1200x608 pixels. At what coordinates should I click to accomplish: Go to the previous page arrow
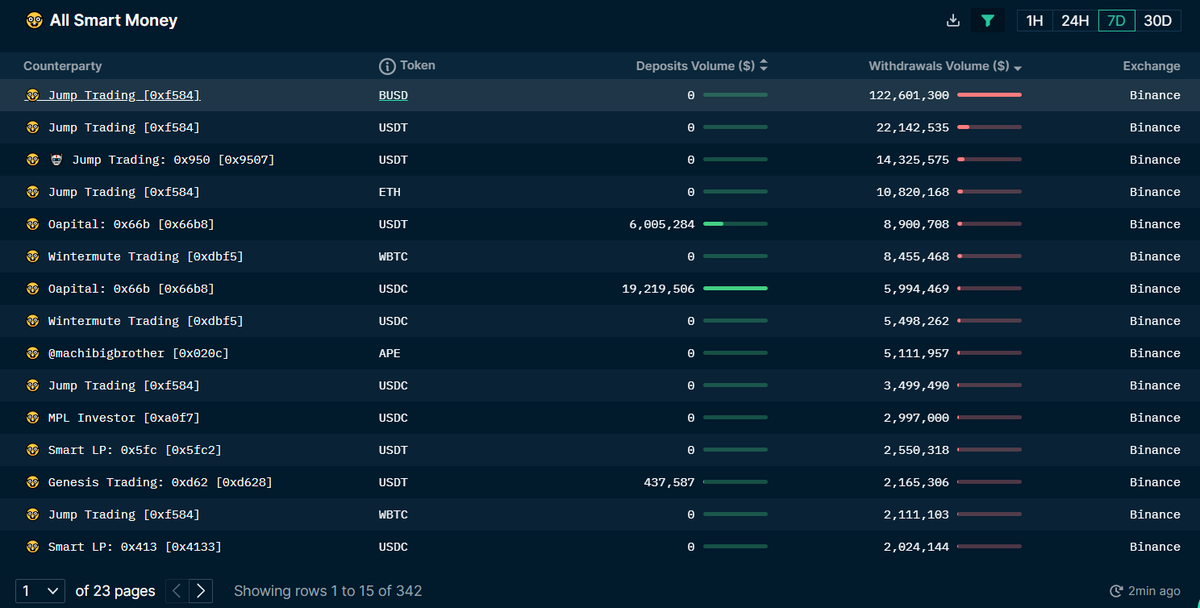[177, 591]
